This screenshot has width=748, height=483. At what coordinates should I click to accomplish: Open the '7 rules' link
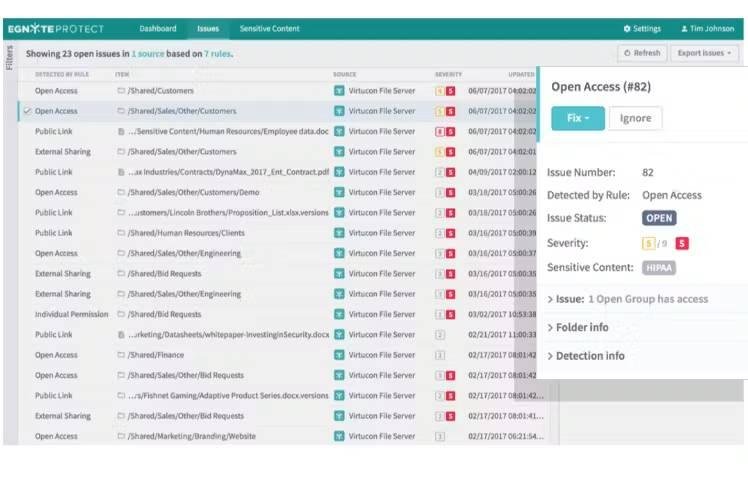[218, 54]
